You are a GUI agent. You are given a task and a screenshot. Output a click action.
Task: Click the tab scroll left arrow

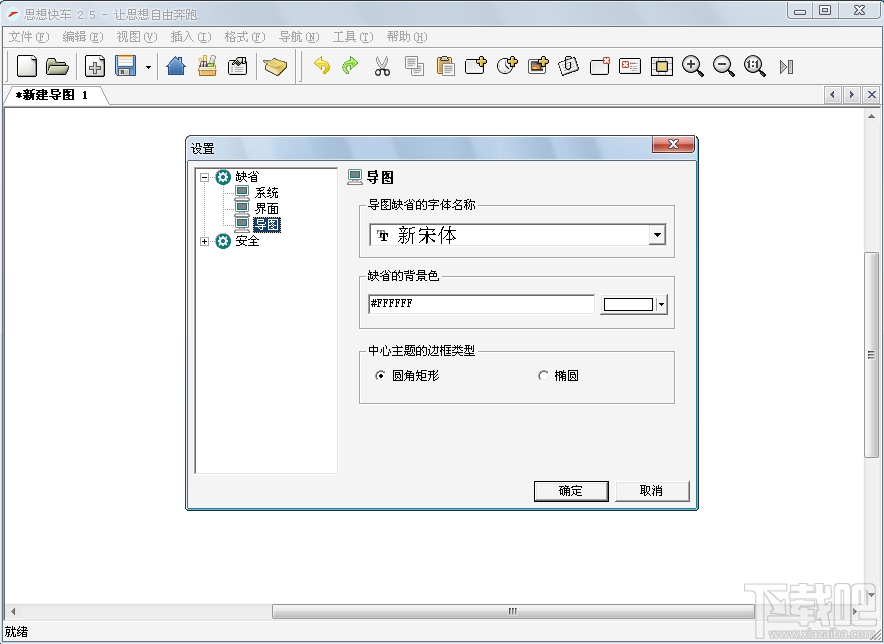click(x=833, y=95)
